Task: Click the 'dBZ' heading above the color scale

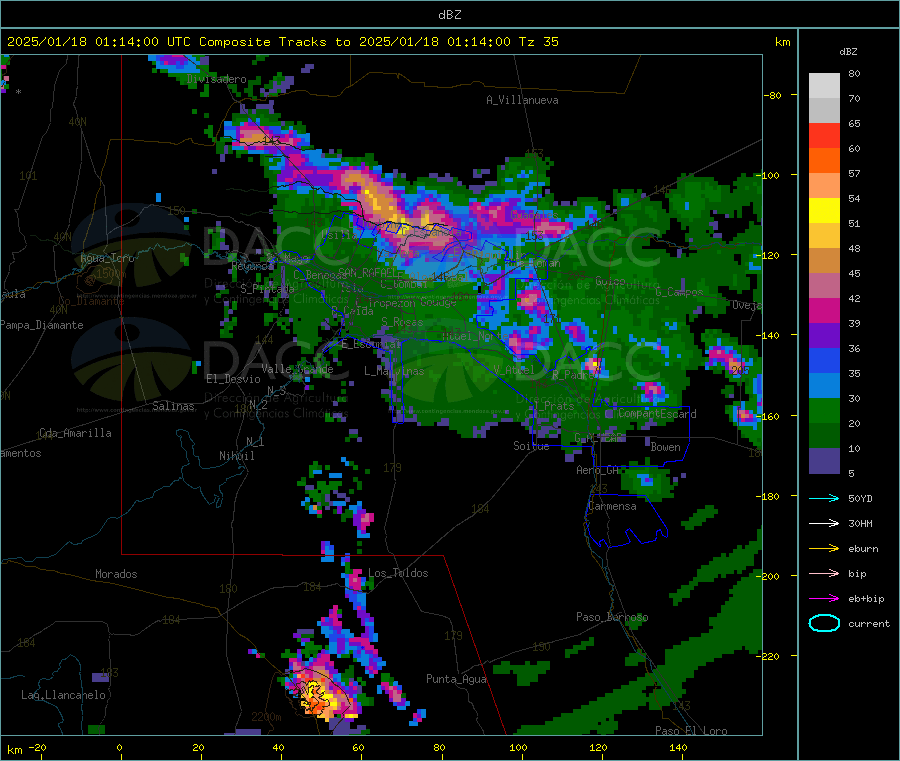Action: click(x=848, y=52)
